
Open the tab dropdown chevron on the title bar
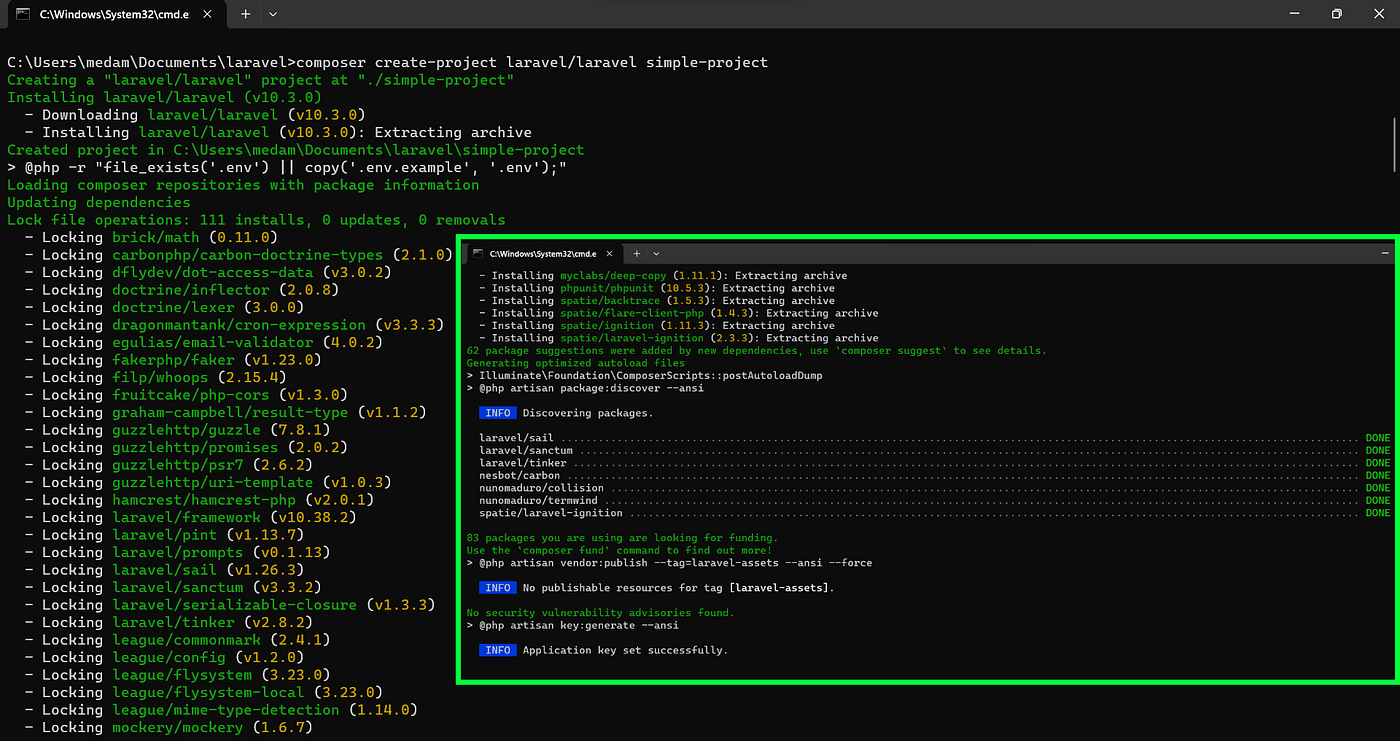(272, 14)
